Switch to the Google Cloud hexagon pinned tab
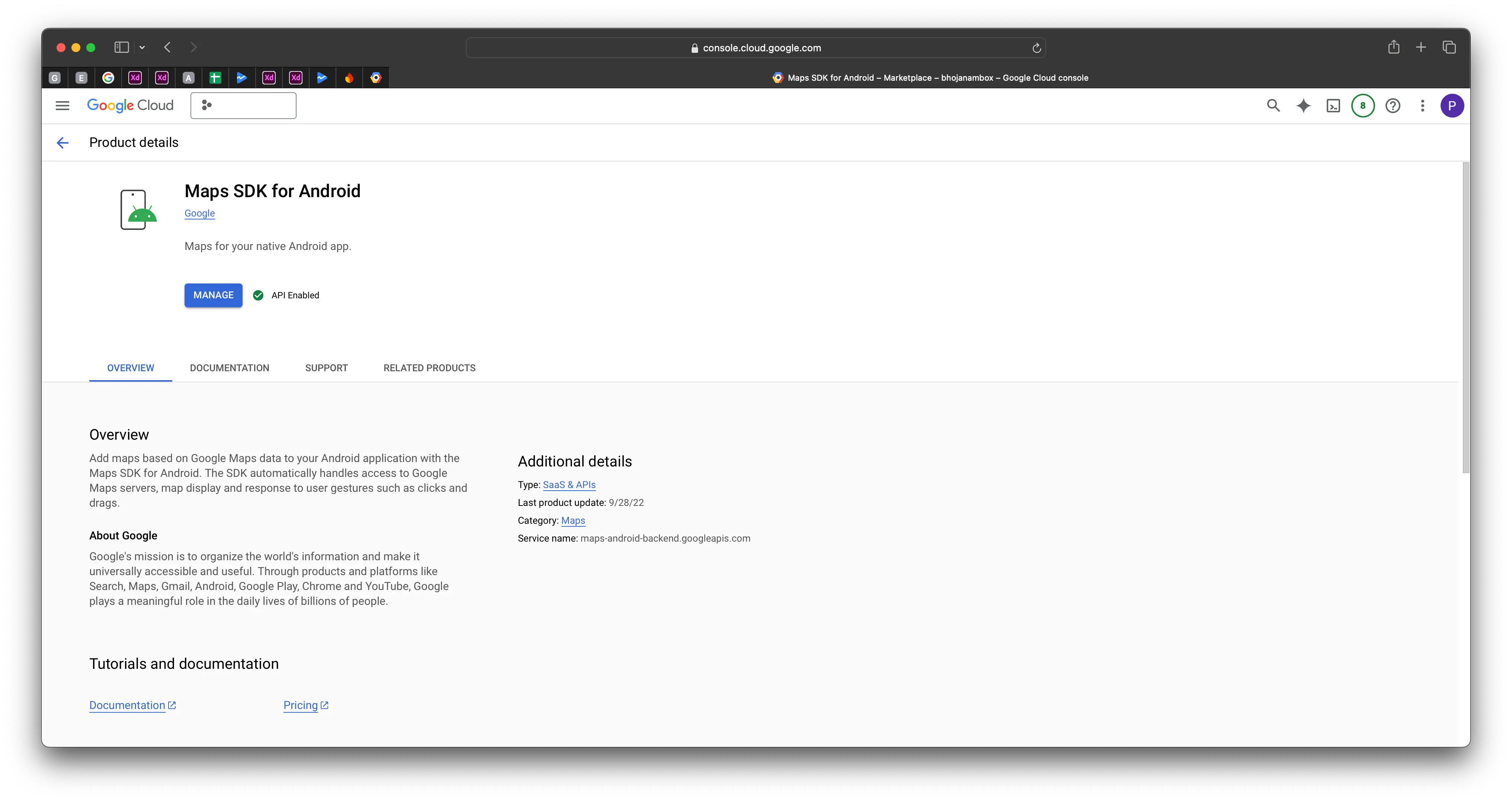The width and height of the screenshot is (1512, 802). [376, 77]
